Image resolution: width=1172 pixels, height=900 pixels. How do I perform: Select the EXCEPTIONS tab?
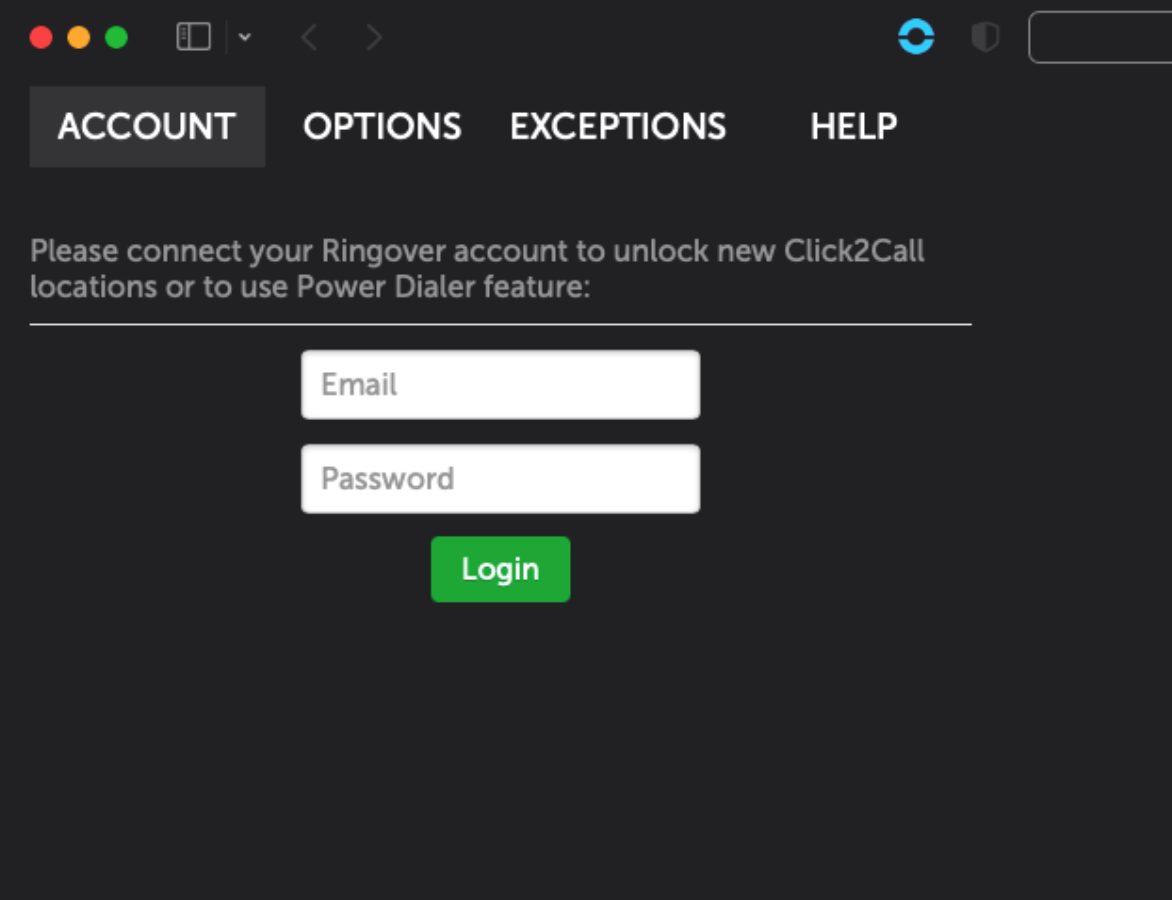[x=618, y=127]
